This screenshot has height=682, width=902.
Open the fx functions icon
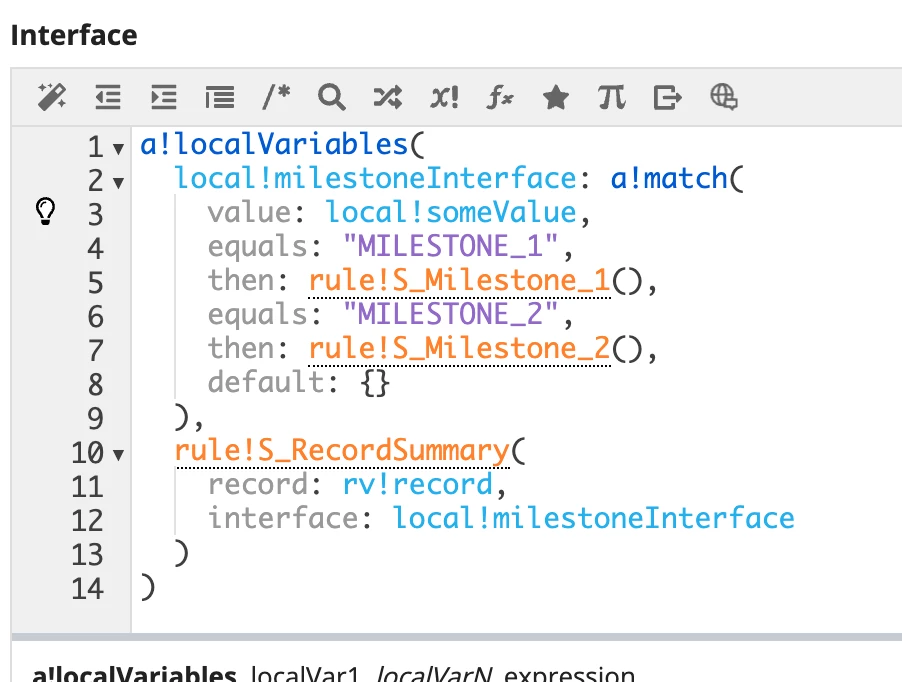coord(500,97)
